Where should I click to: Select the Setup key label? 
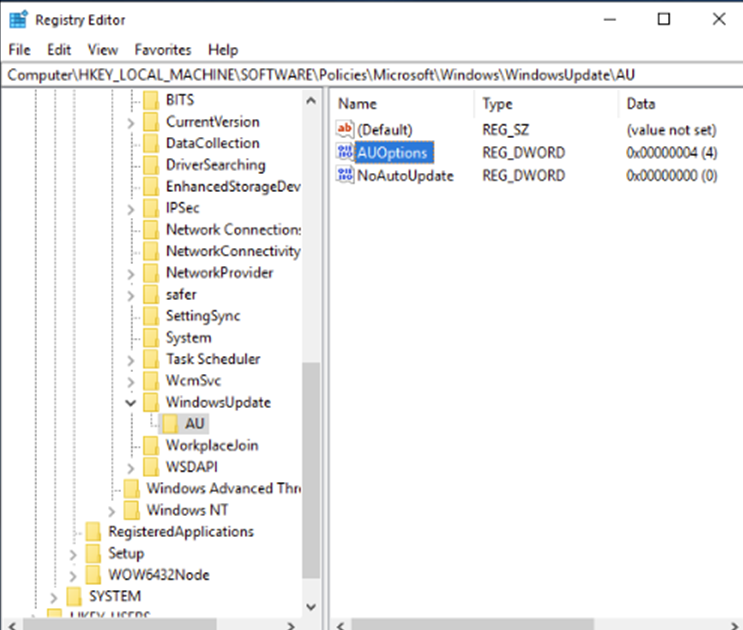pyautogui.click(x=126, y=553)
